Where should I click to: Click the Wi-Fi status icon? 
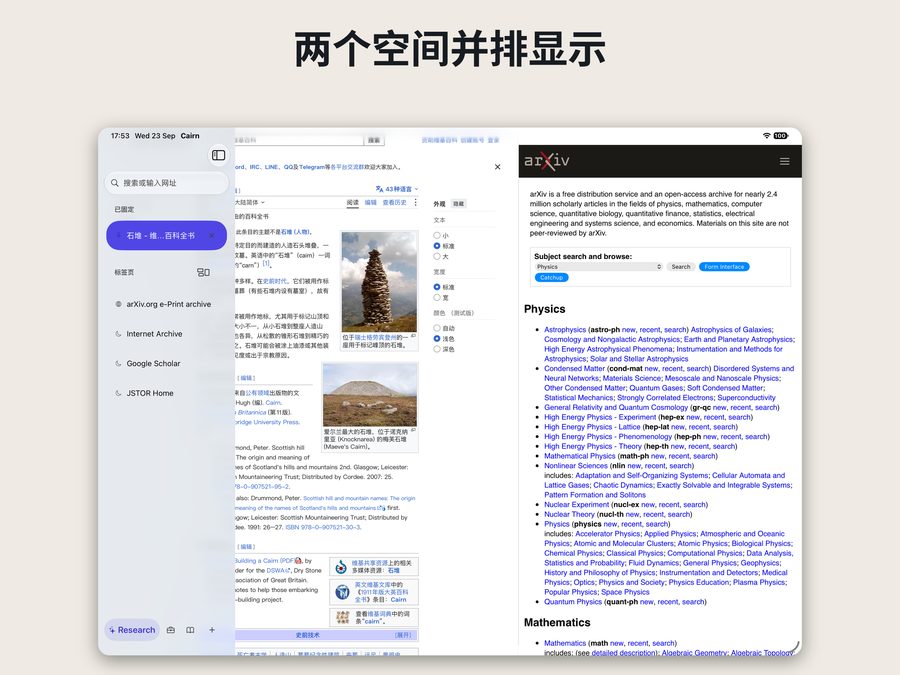766,135
